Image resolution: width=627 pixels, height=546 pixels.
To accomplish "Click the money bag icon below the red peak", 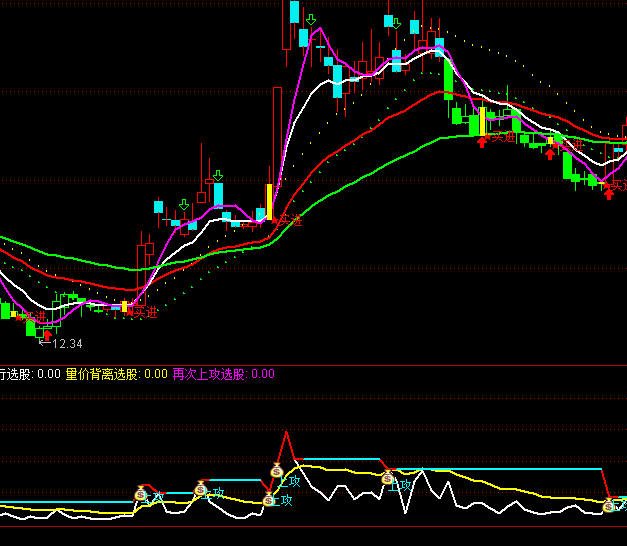I will click(268, 499).
